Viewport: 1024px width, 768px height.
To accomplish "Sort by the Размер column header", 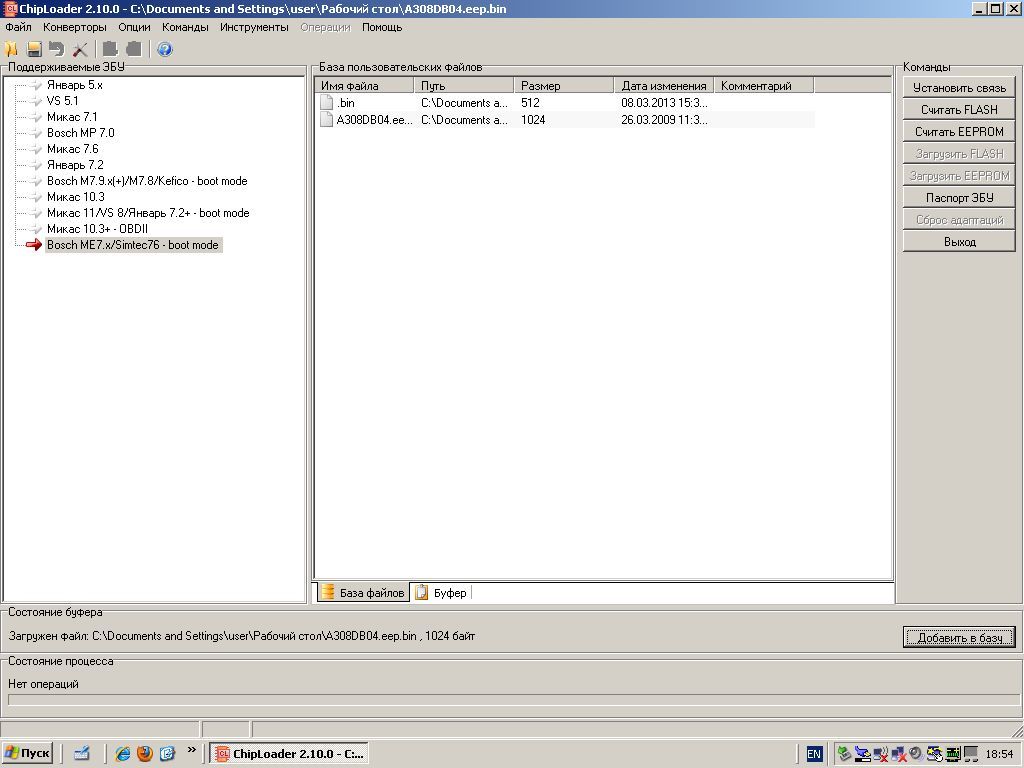I will click(x=564, y=86).
